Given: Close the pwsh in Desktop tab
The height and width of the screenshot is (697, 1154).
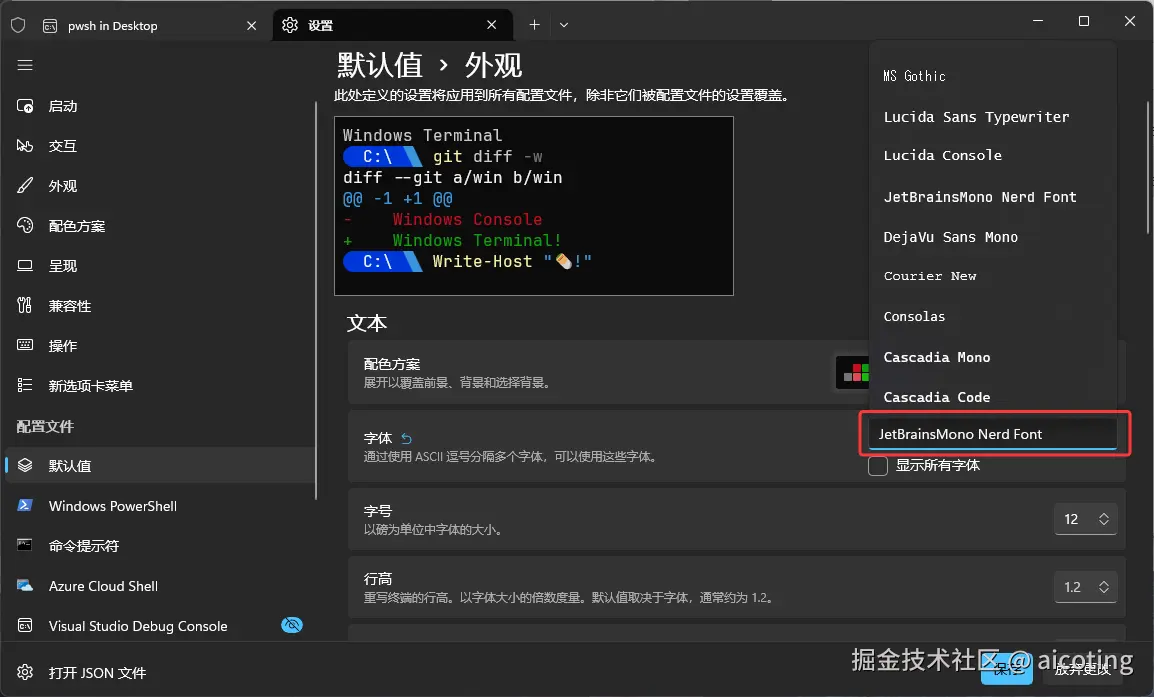Looking at the screenshot, I should click(x=252, y=26).
